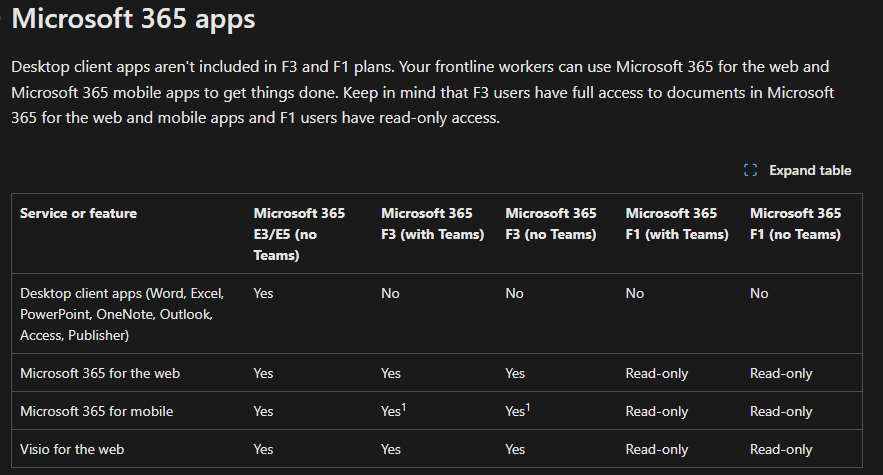Click the Microsoft 365 apps heading

pos(133,19)
